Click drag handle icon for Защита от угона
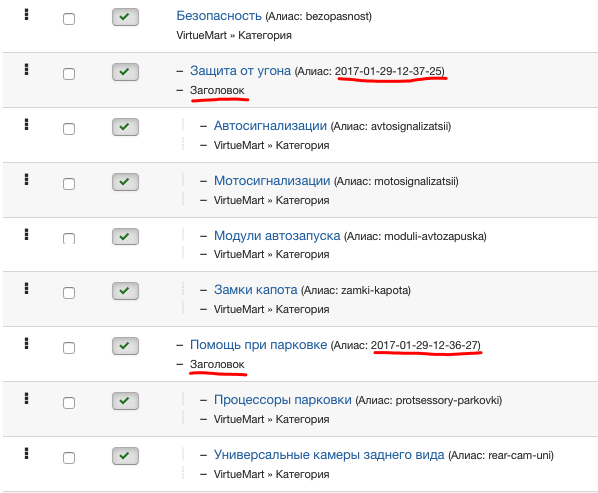598x493 pixels. point(26,69)
